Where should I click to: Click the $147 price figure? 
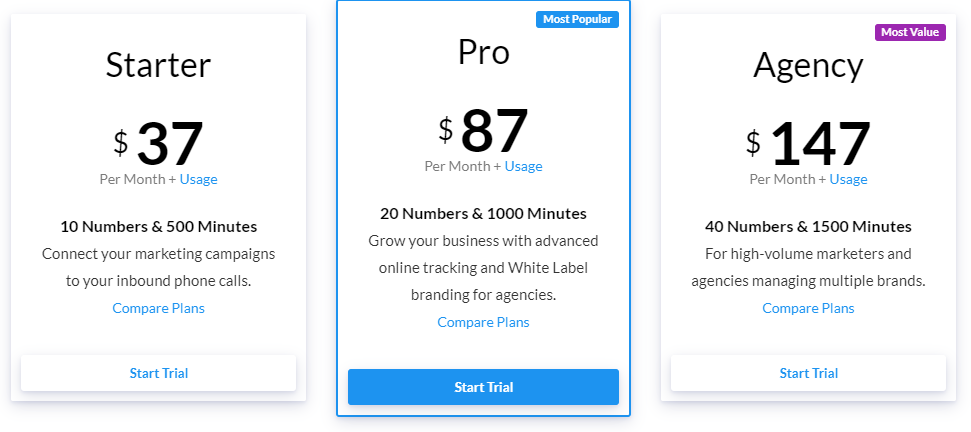pos(820,143)
